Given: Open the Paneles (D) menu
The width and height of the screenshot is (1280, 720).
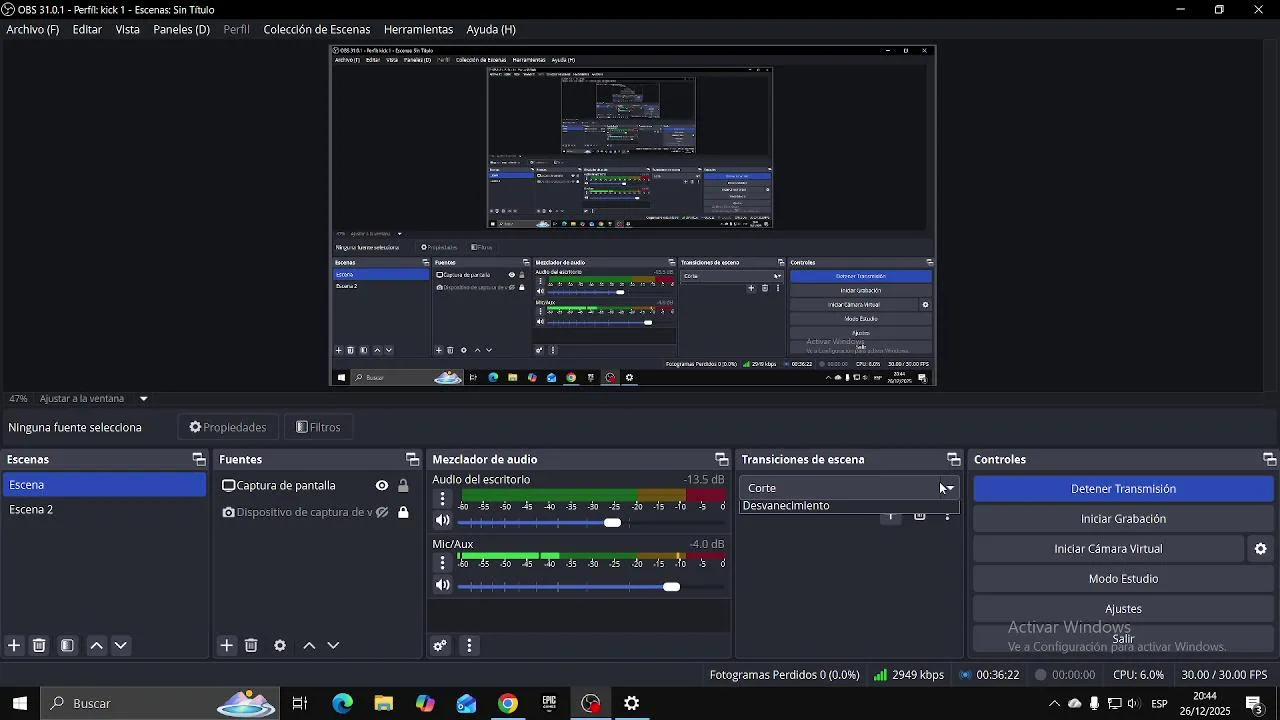Looking at the screenshot, I should [181, 30].
